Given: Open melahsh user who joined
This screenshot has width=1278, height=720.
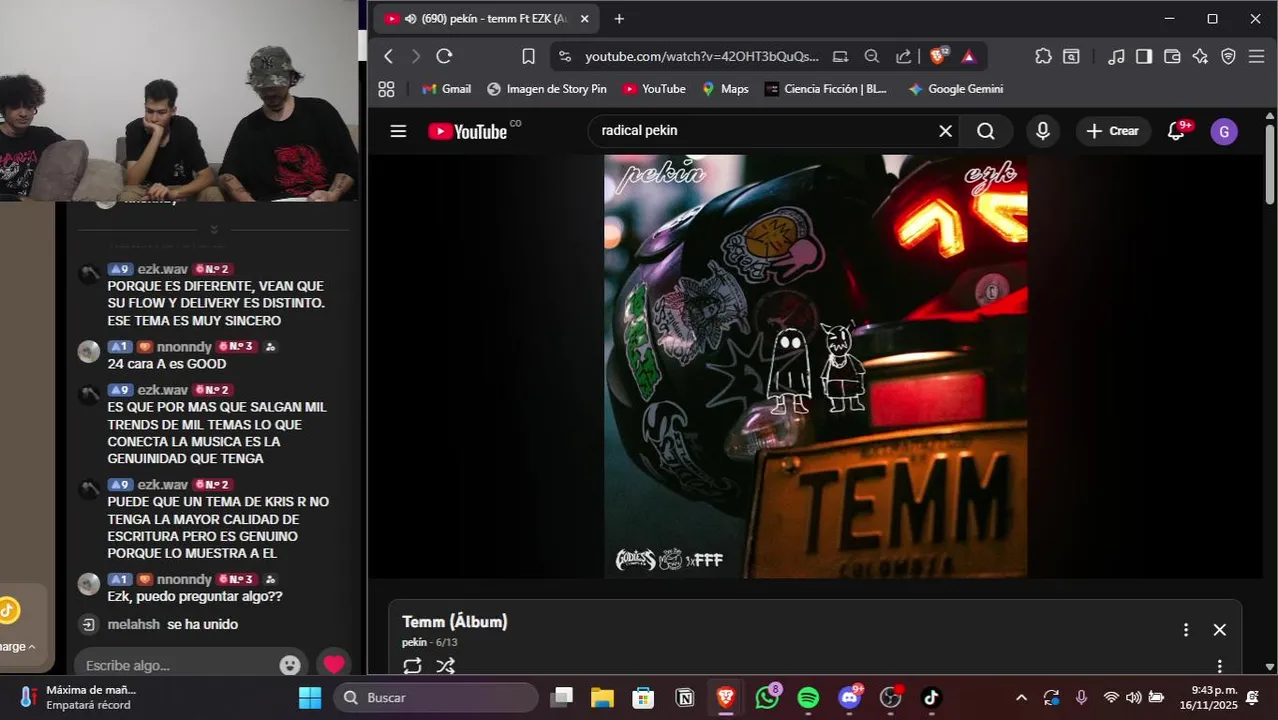Looking at the screenshot, I should 133,624.
